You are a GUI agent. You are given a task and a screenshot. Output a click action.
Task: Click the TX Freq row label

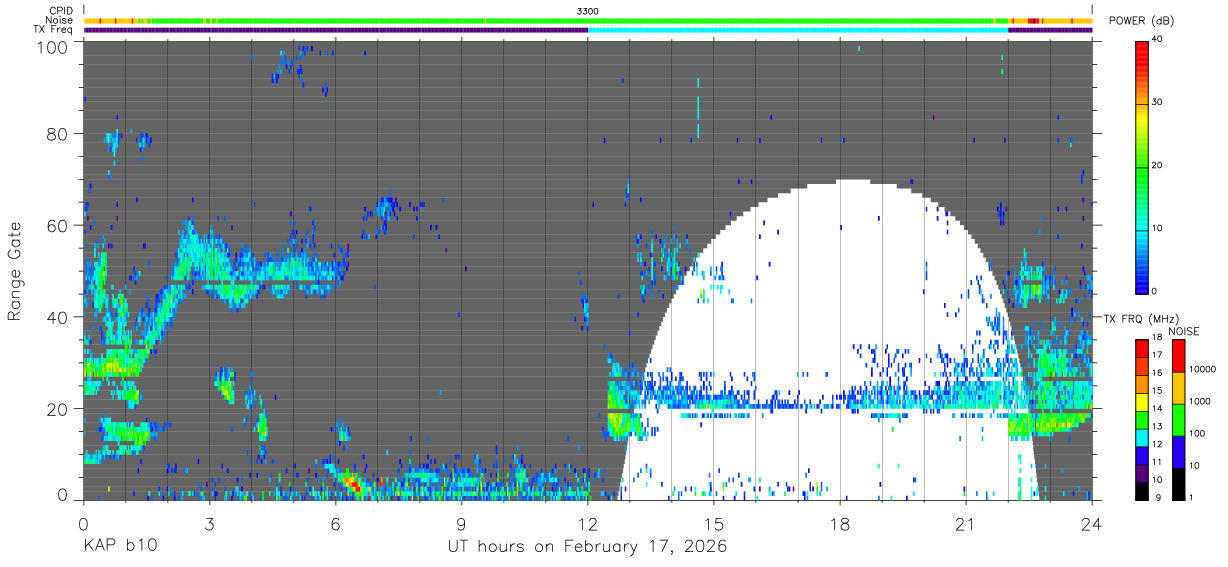53,29
